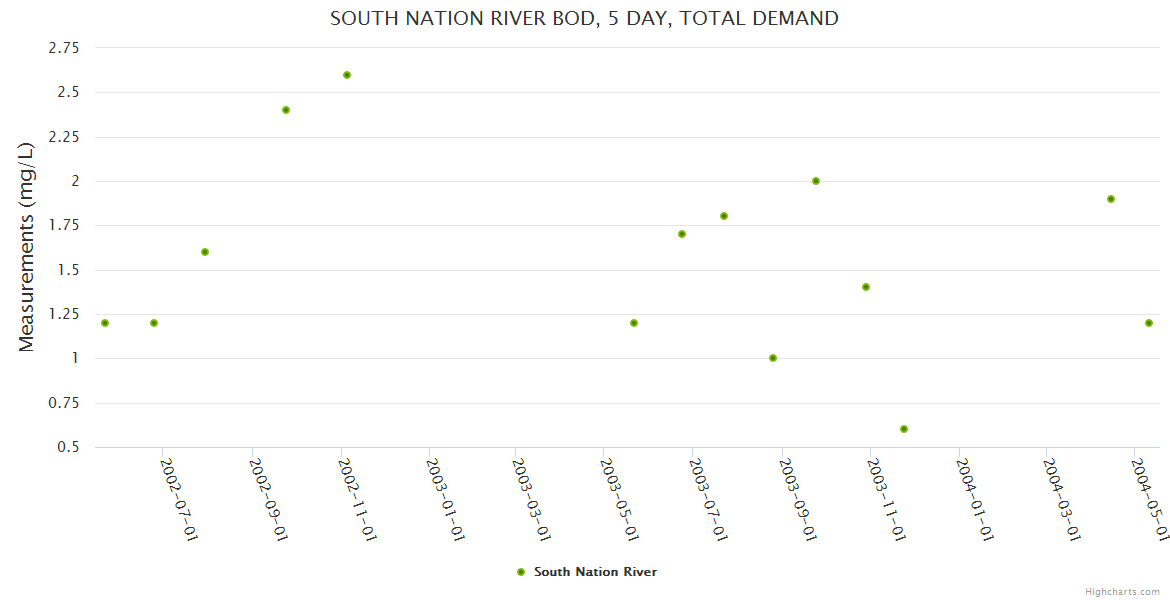Select the 2.4 mg/L data point
The width and height of the screenshot is (1170, 600).
[x=286, y=110]
